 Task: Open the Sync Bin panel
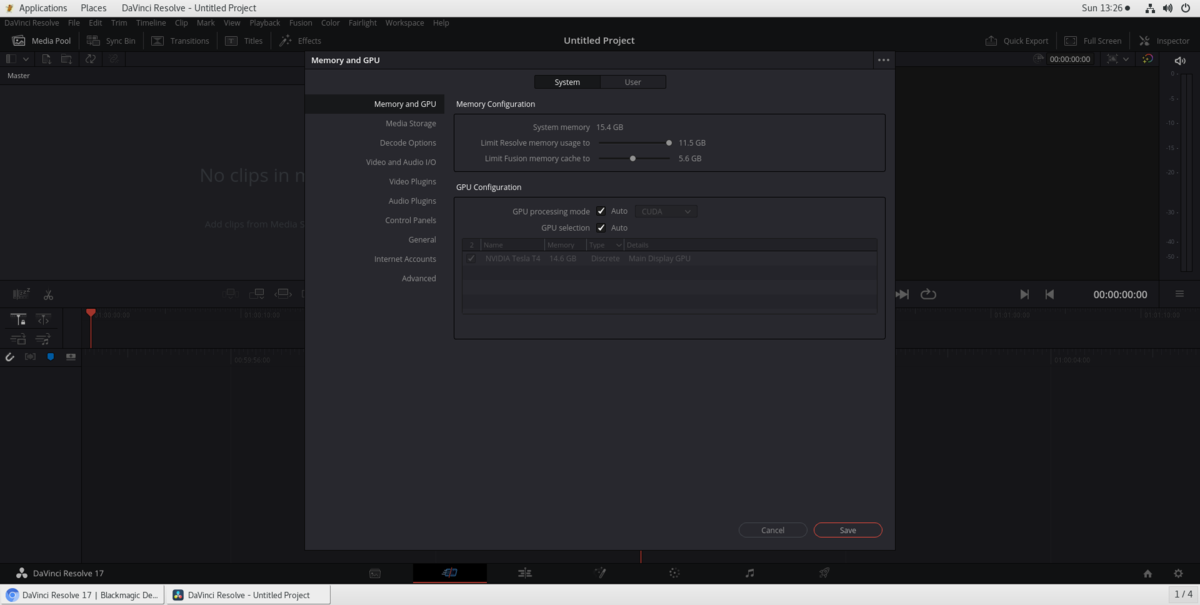click(x=111, y=41)
